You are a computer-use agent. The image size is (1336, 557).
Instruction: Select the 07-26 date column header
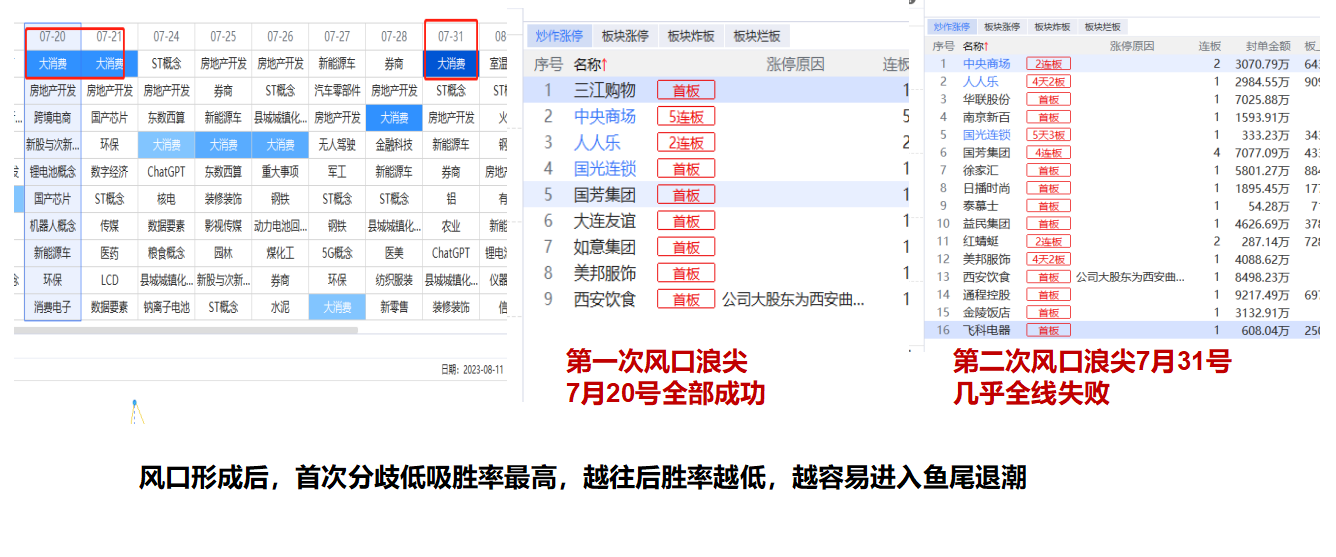tap(281, 37)
